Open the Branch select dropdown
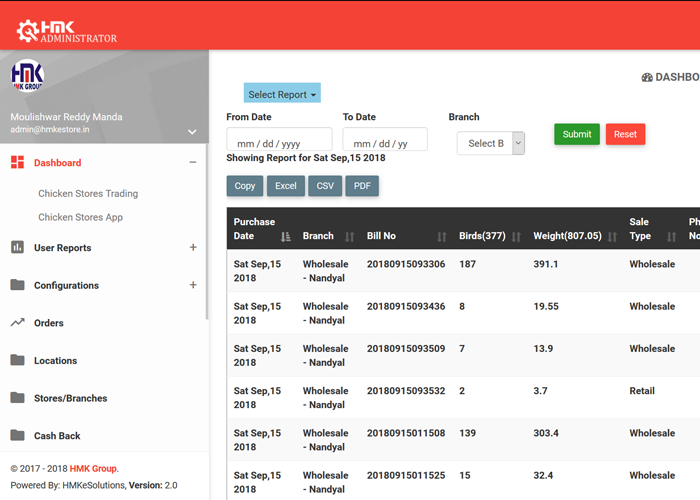This screenshot has width=700, height=500. 490,144
